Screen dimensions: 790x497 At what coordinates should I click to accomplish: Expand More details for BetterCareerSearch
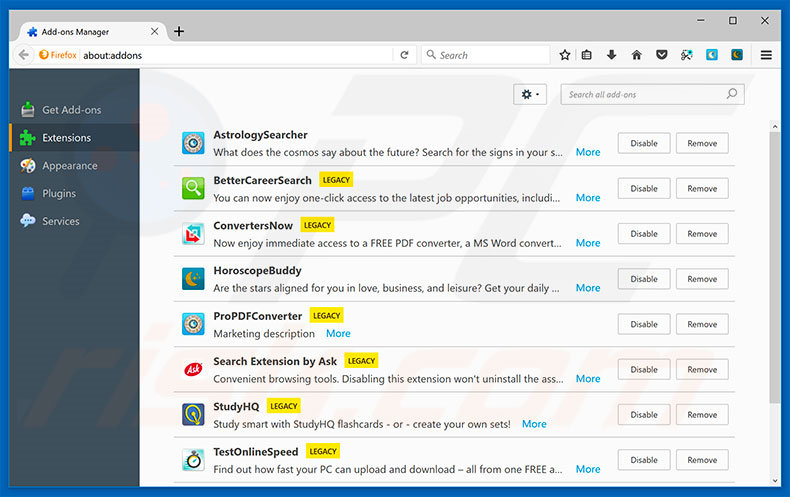pyautogui.click(x=588, y=198)
